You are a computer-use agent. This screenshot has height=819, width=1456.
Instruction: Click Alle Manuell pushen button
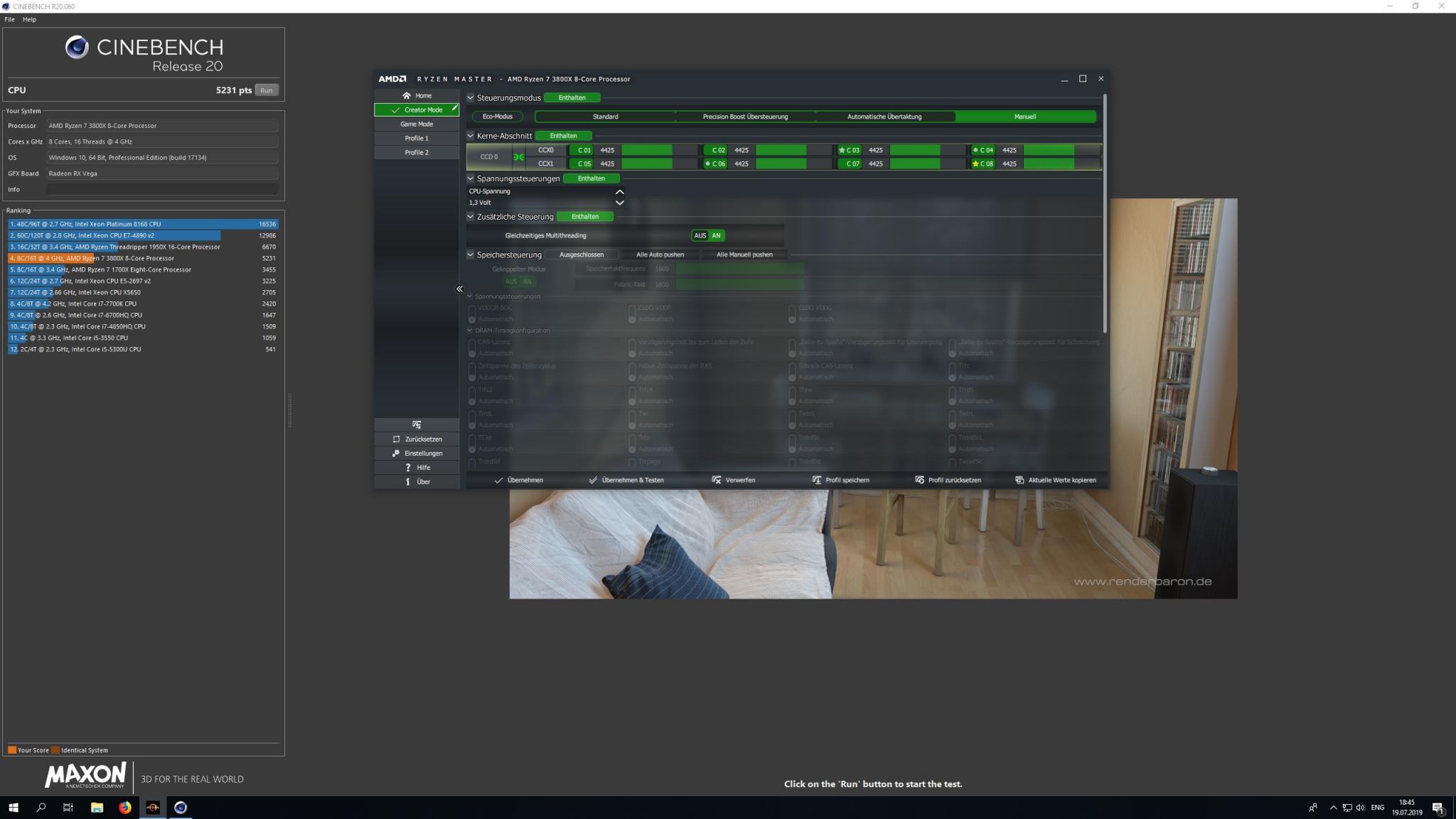744,255
